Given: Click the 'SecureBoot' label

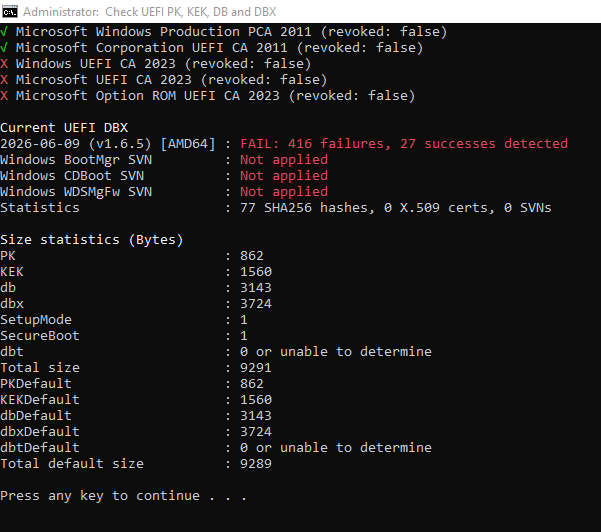Looking at the screenshot, I should pos(40,335).
